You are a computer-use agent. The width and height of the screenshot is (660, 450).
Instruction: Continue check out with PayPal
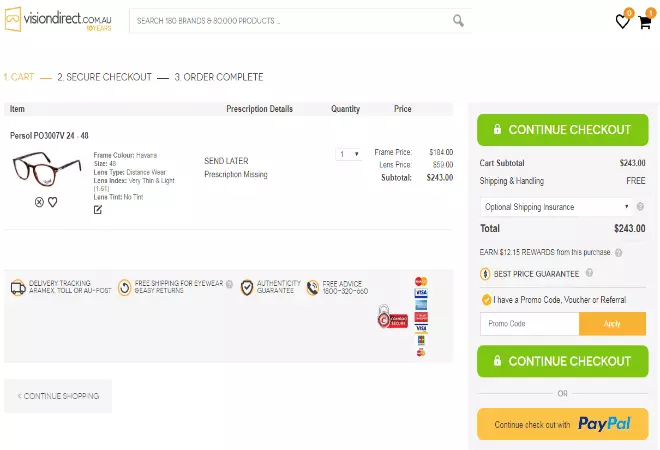tap(562, 424)
